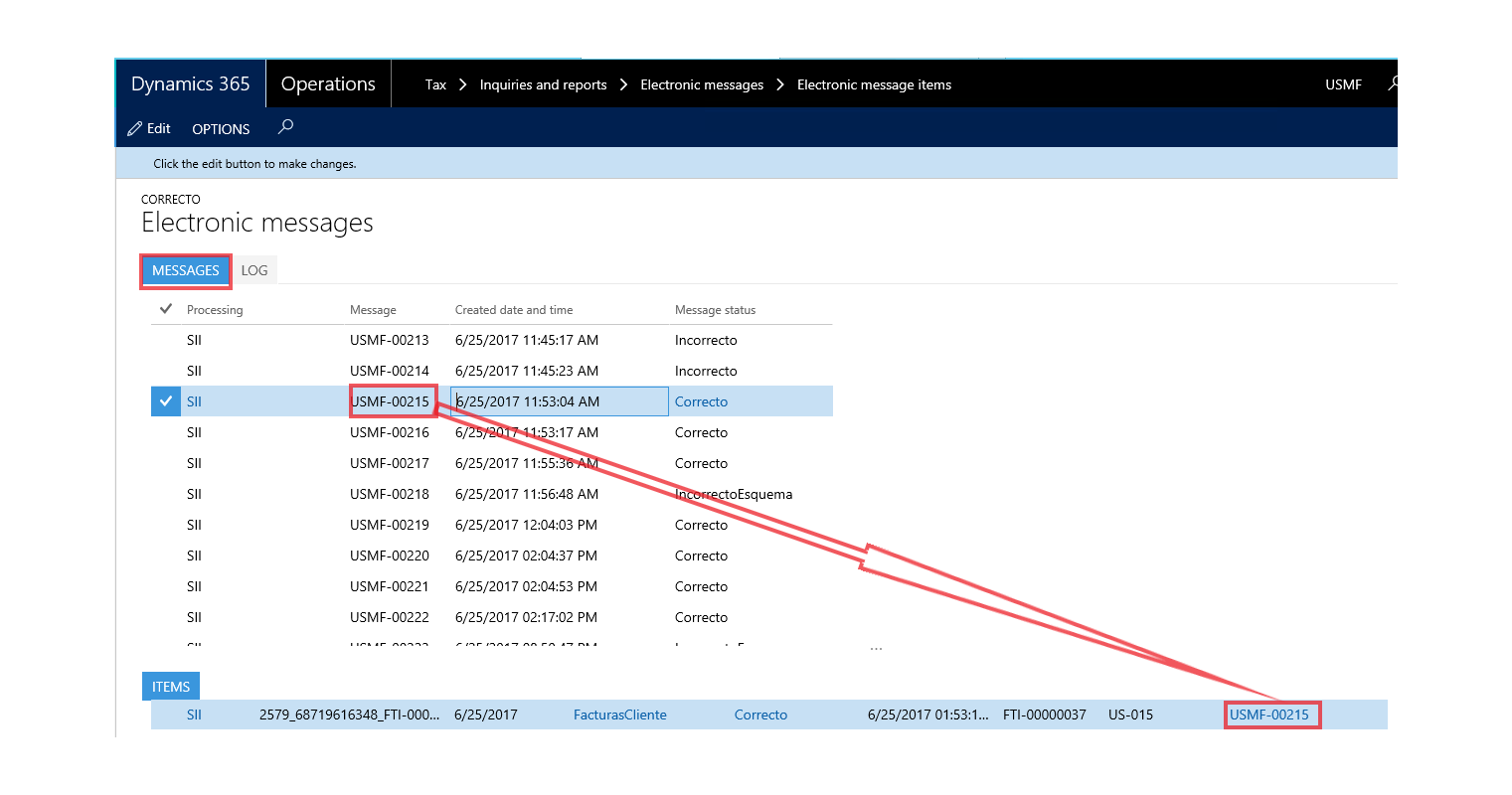Click the Correcto status link in items row
This screenshot has height=795, width=1512.
(x=760, y=715)
